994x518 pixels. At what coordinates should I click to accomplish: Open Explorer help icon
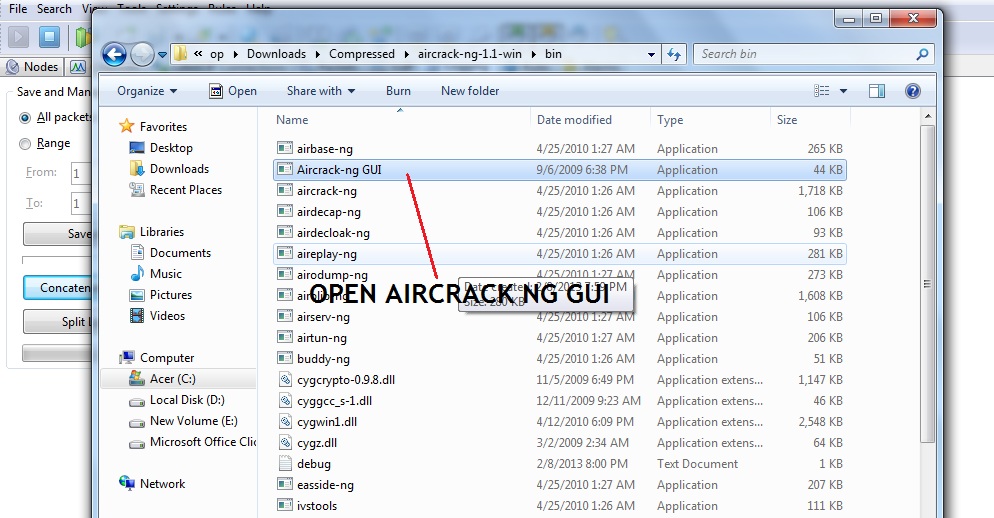913,91
